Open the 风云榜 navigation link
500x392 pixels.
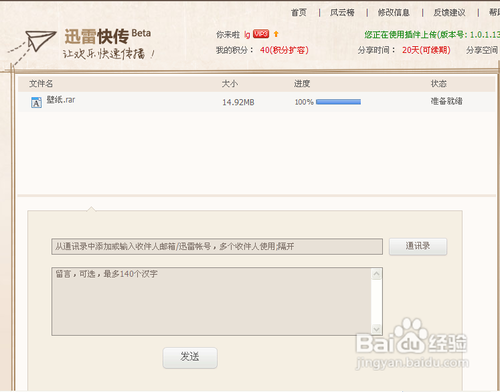click(x=342, y=13)
